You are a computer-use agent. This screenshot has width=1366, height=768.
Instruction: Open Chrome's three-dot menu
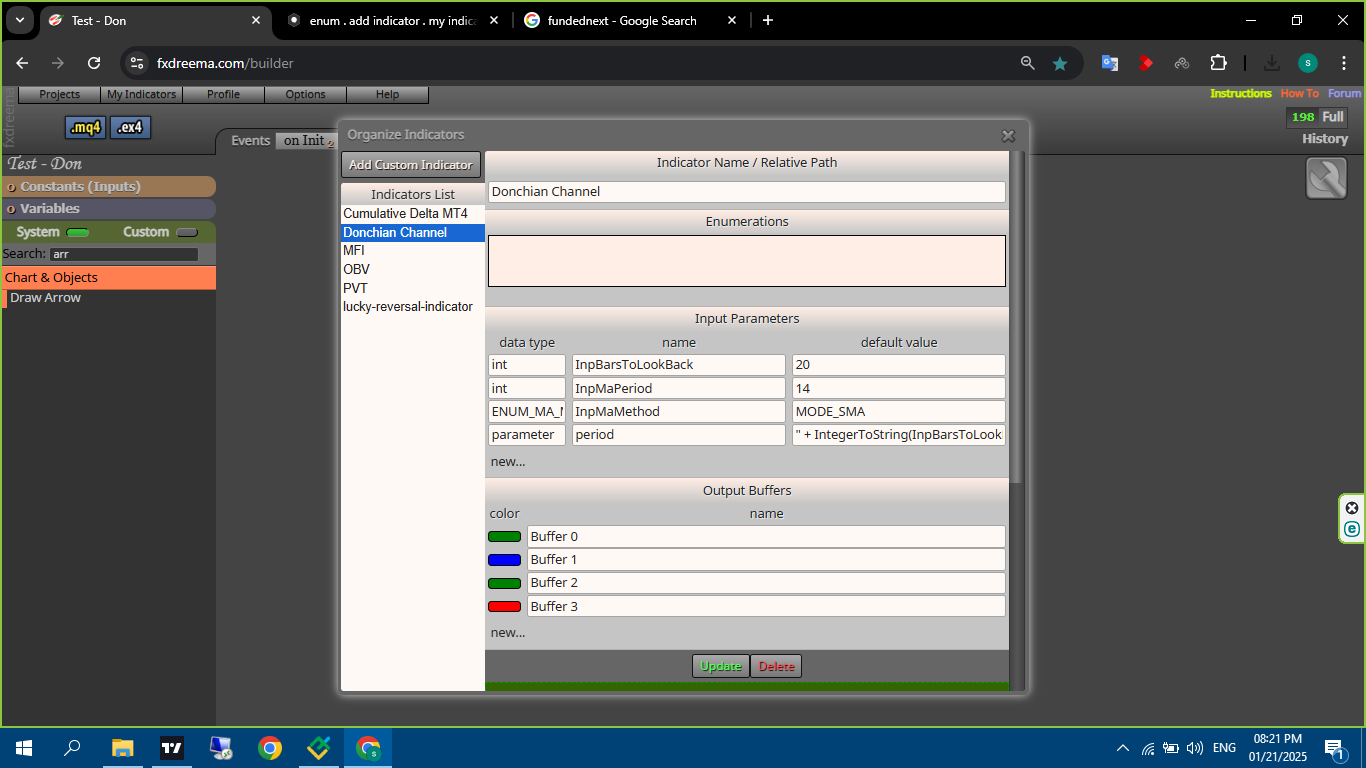click(1343, 63)
